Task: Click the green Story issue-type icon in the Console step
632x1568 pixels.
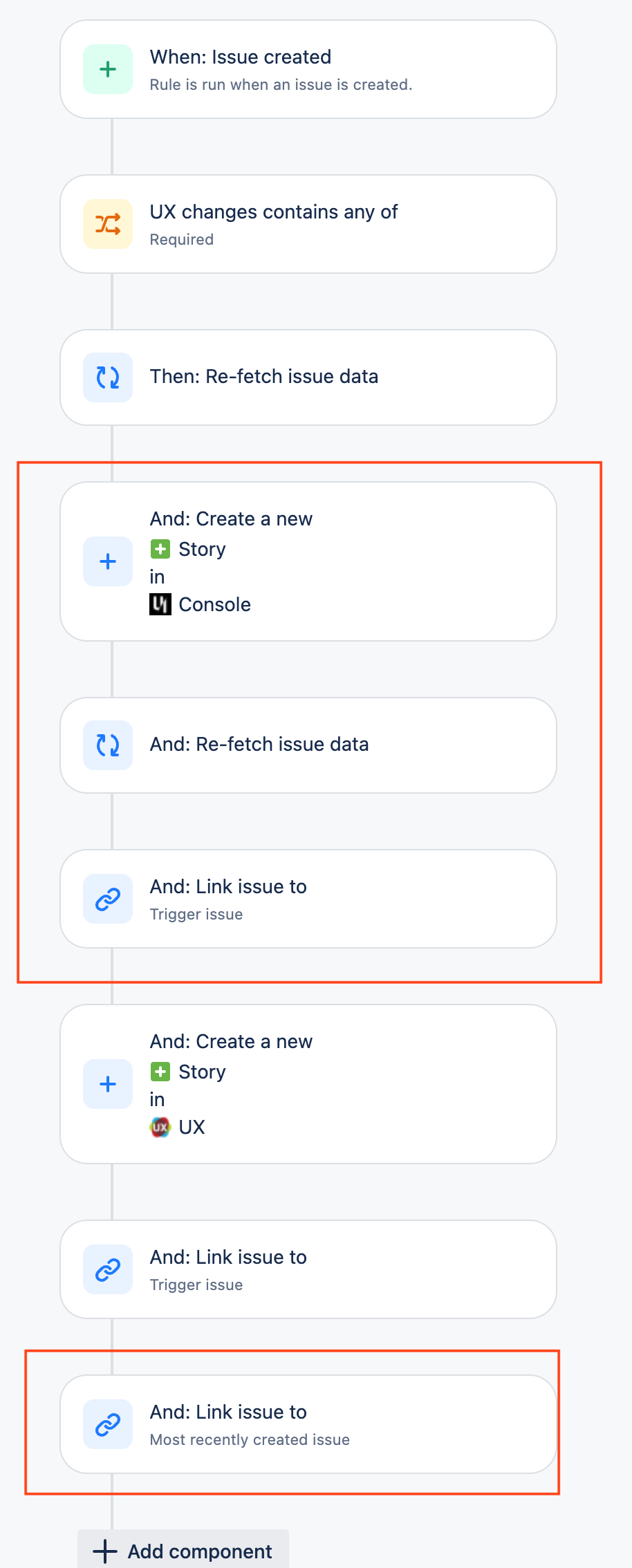Action: (160, 548)
